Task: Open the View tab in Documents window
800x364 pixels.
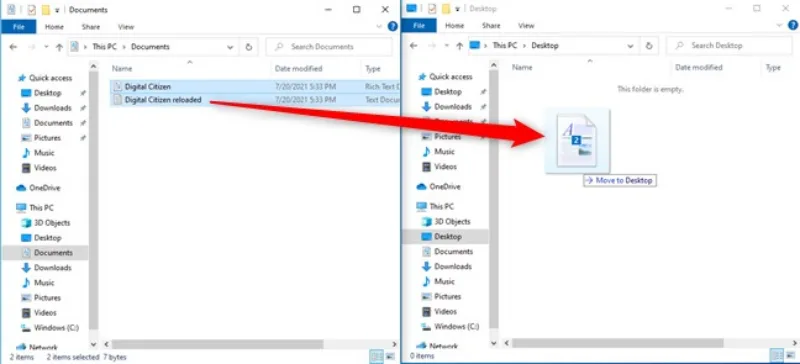Action: click(126, 27)
